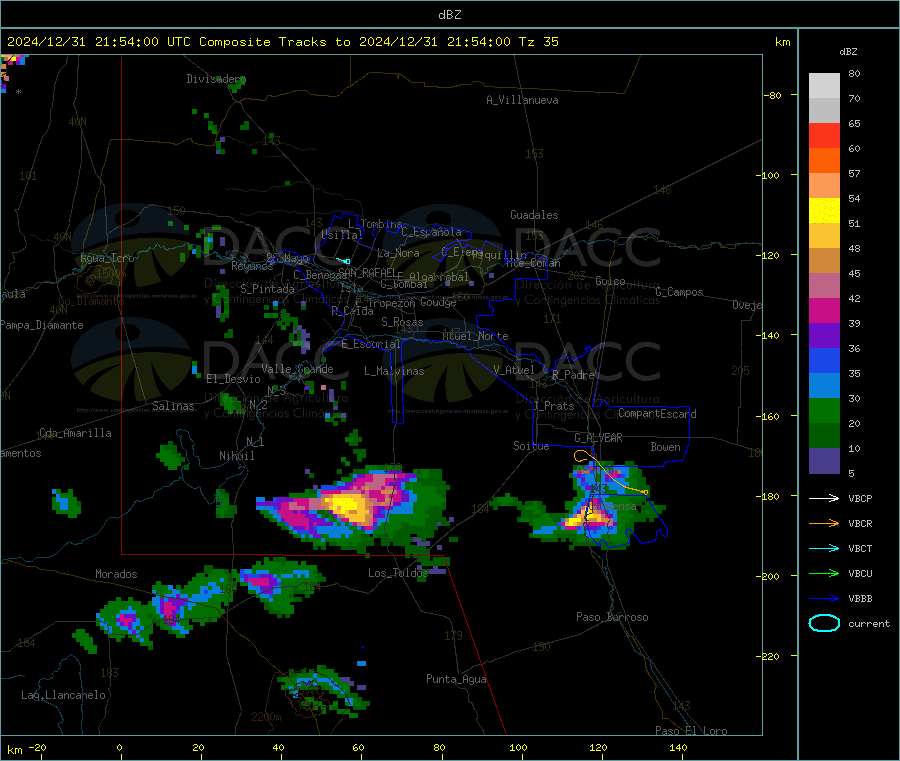Click the orange storm track loop near G_ALVEAR
The width and height of the screenshot is (900, 761).
click(581, 456)
